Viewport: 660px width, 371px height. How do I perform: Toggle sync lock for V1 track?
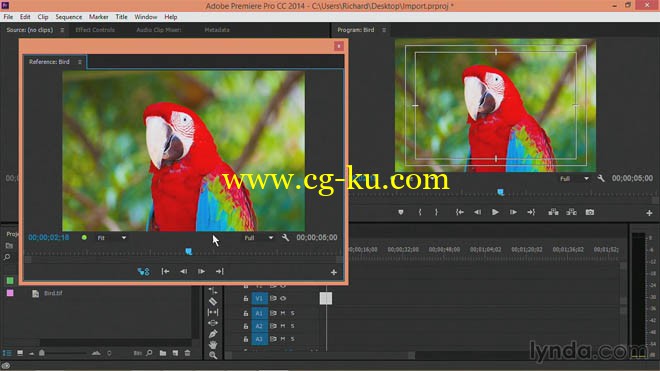pyautogui.click(x=273, y=299)
